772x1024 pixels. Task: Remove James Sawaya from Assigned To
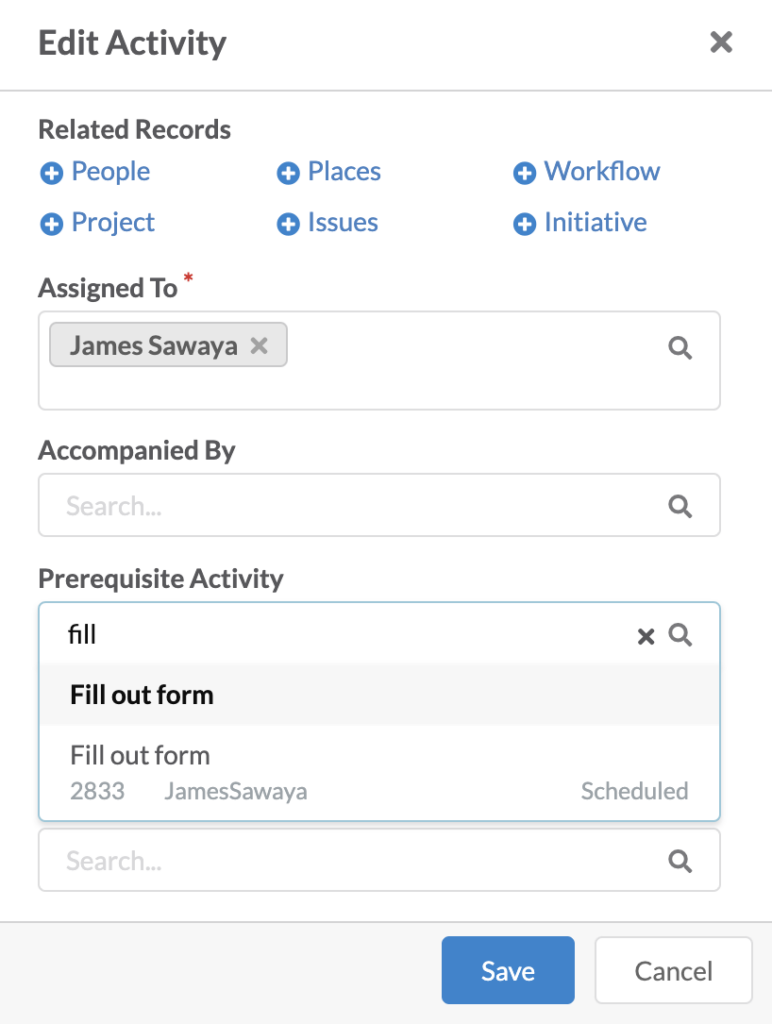(x=258, y=345)
